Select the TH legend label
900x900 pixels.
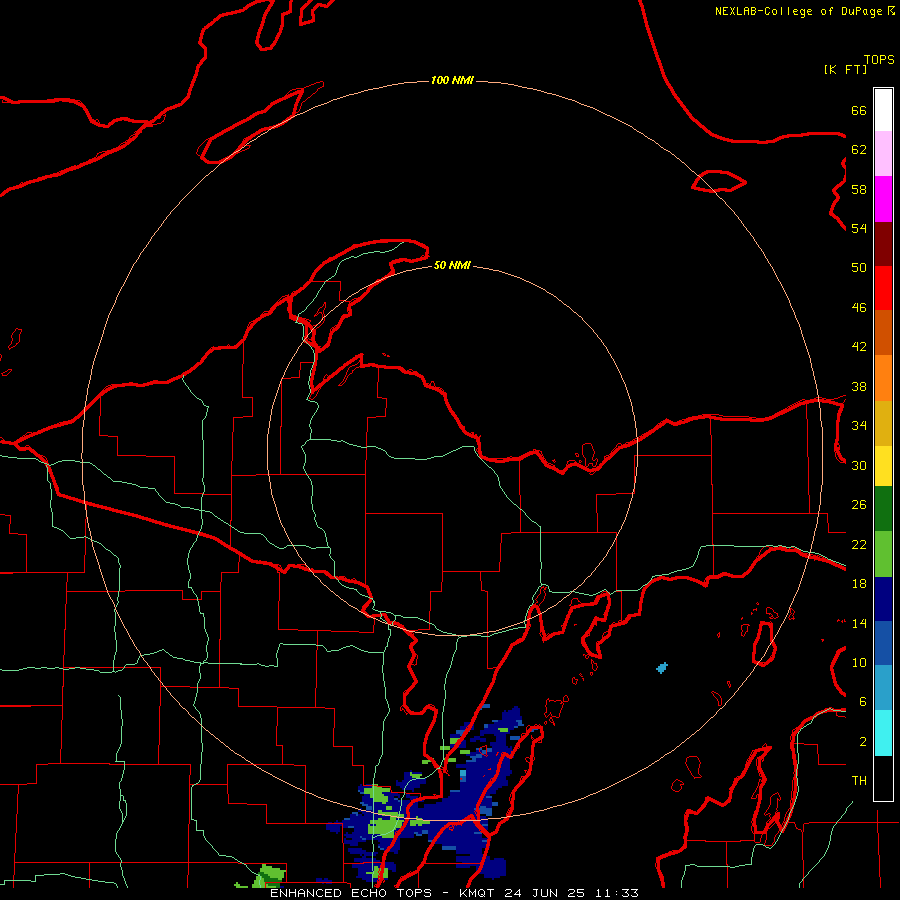point(859,781)
